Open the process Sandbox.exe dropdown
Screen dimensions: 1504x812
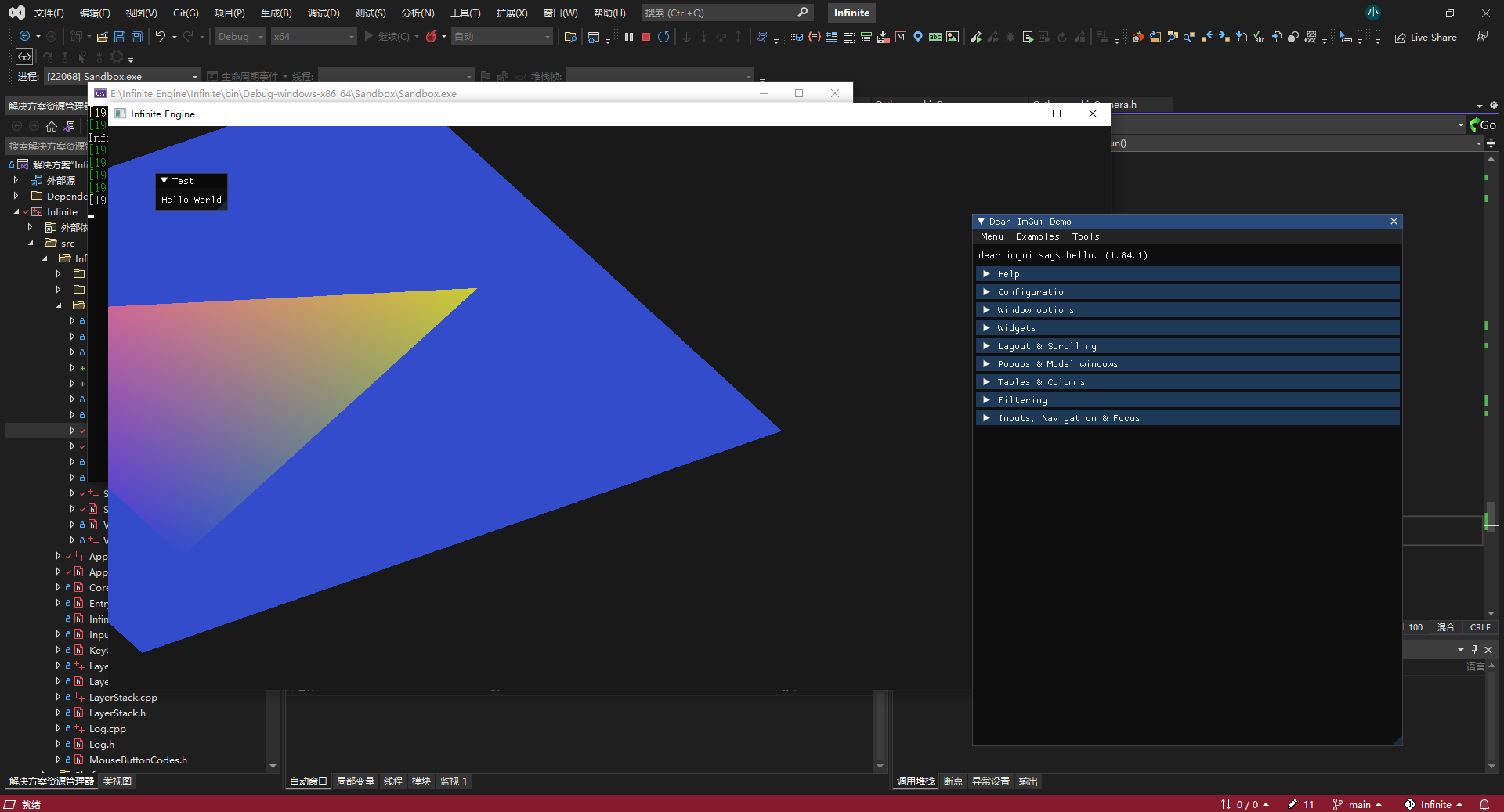coord(121,76)
